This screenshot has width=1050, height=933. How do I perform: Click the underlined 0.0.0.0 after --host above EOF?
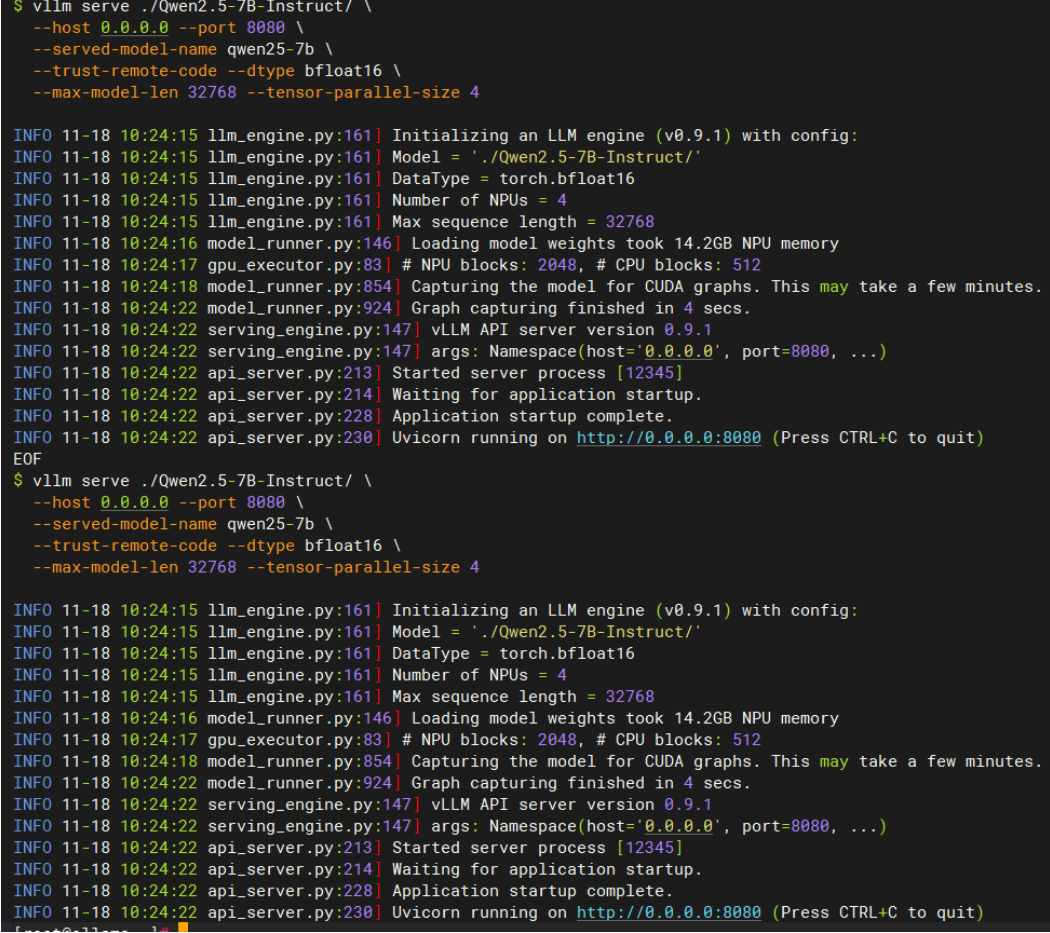pos(135,28)
